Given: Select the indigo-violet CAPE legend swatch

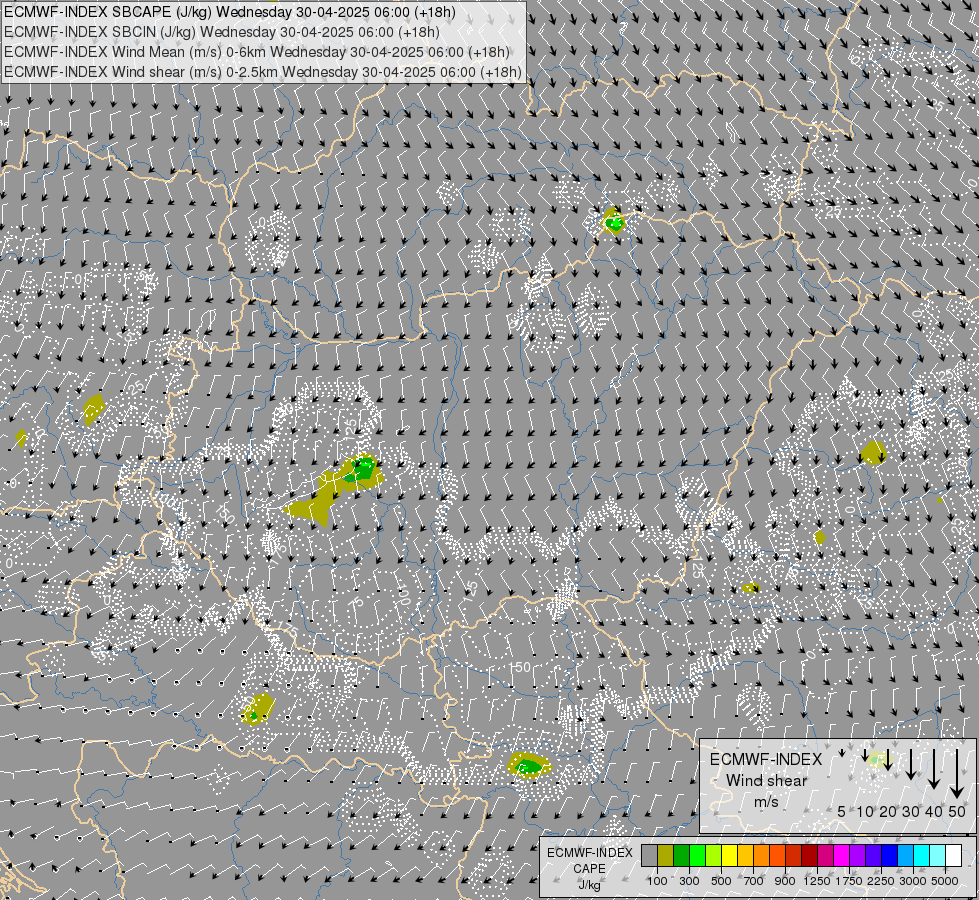Looking at the screenshot, I should (x=873, y=856).
